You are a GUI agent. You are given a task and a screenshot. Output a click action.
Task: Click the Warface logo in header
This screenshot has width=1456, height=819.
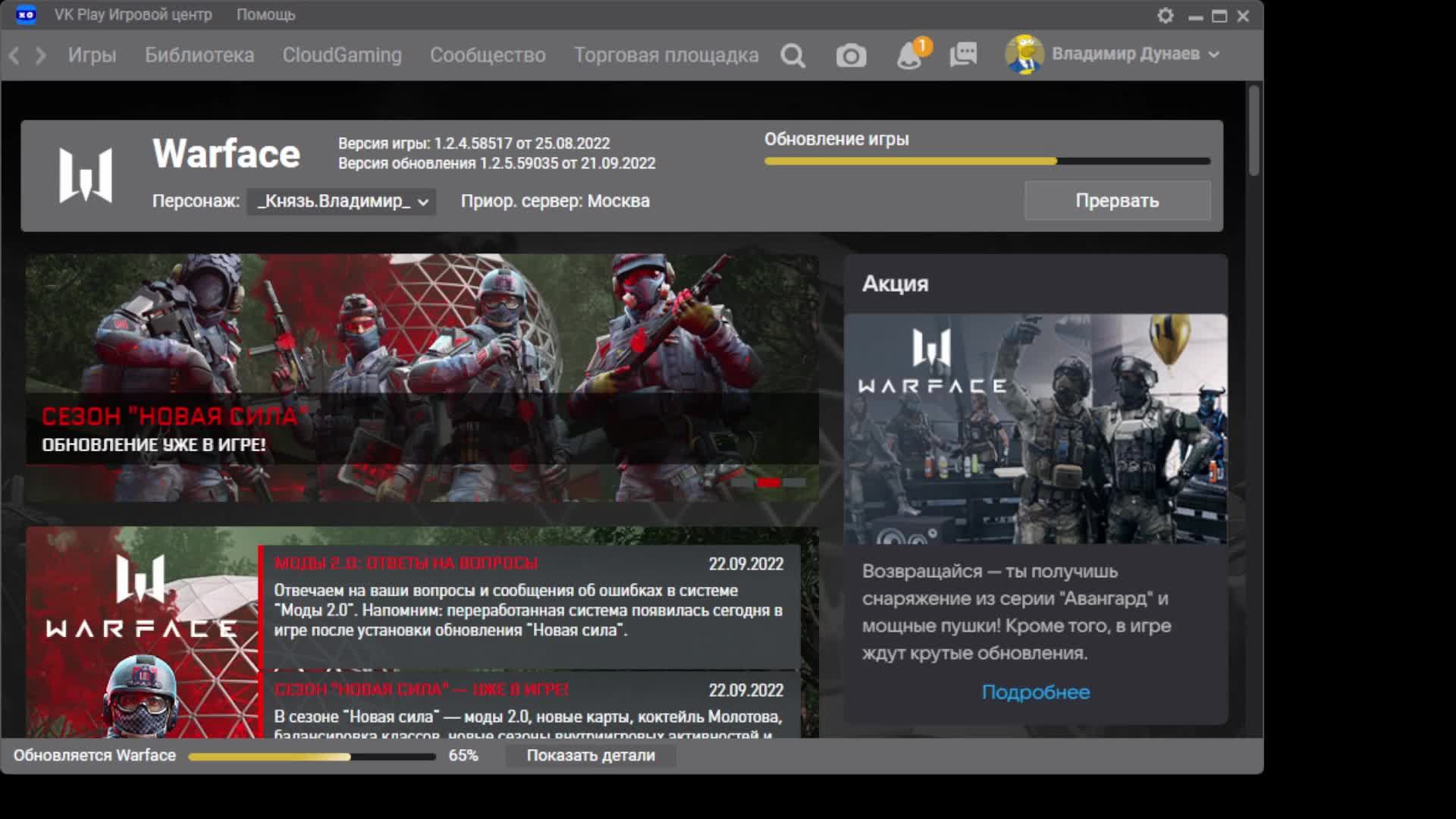pyautogui.click(x=86, y=175)
